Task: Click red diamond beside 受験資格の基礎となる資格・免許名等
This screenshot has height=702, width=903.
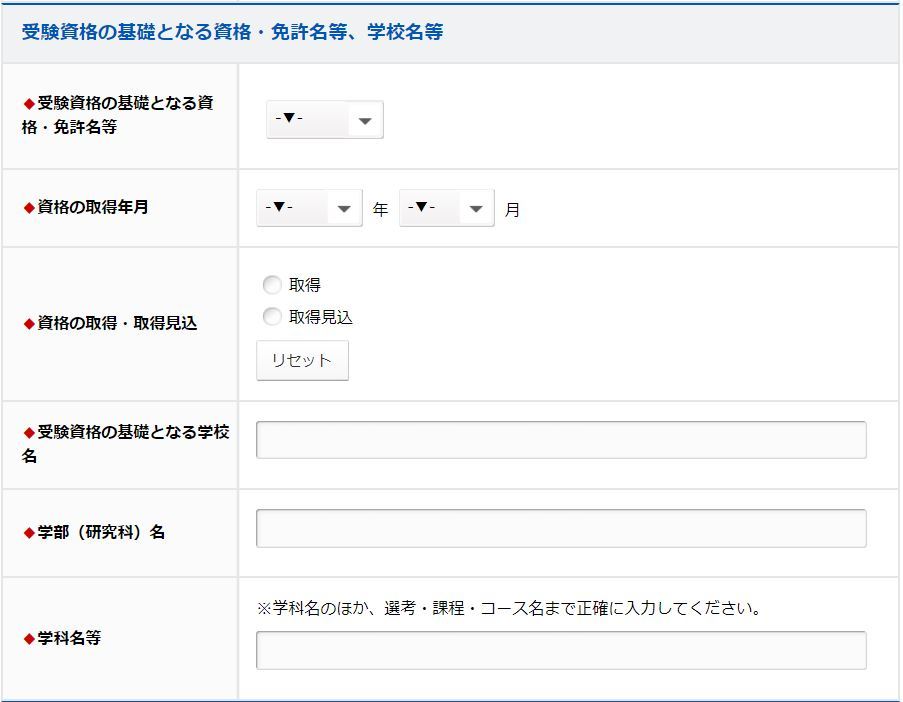Action: [x=29, y=104]
